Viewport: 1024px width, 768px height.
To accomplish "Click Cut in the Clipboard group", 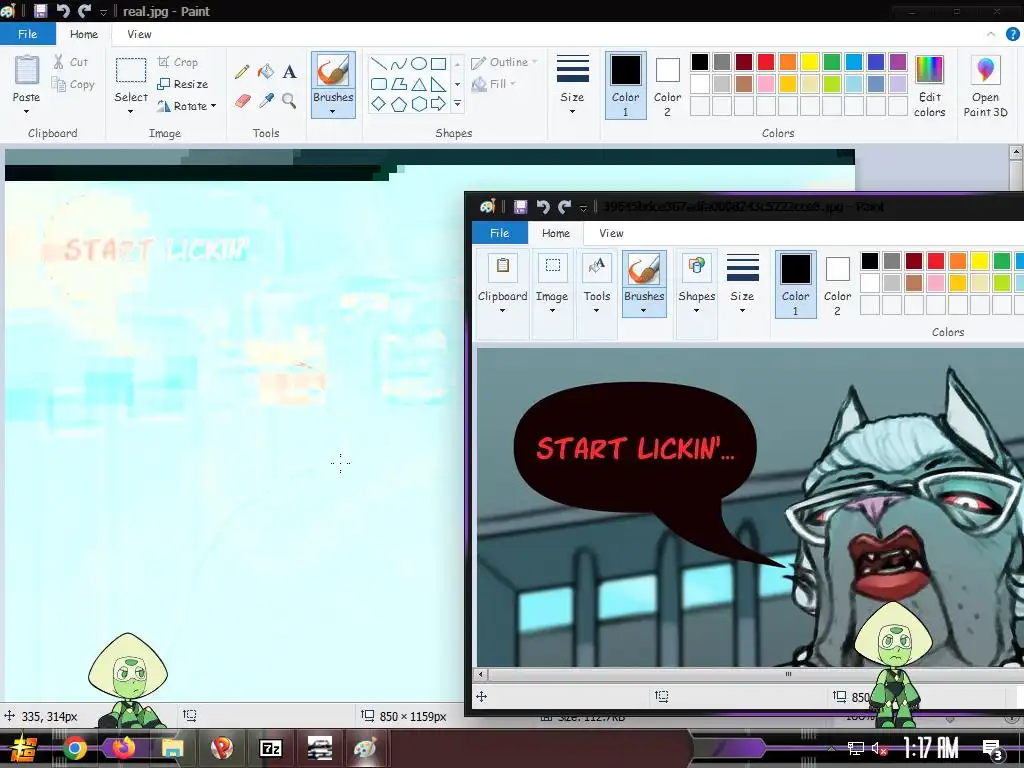I will [70, 62].
